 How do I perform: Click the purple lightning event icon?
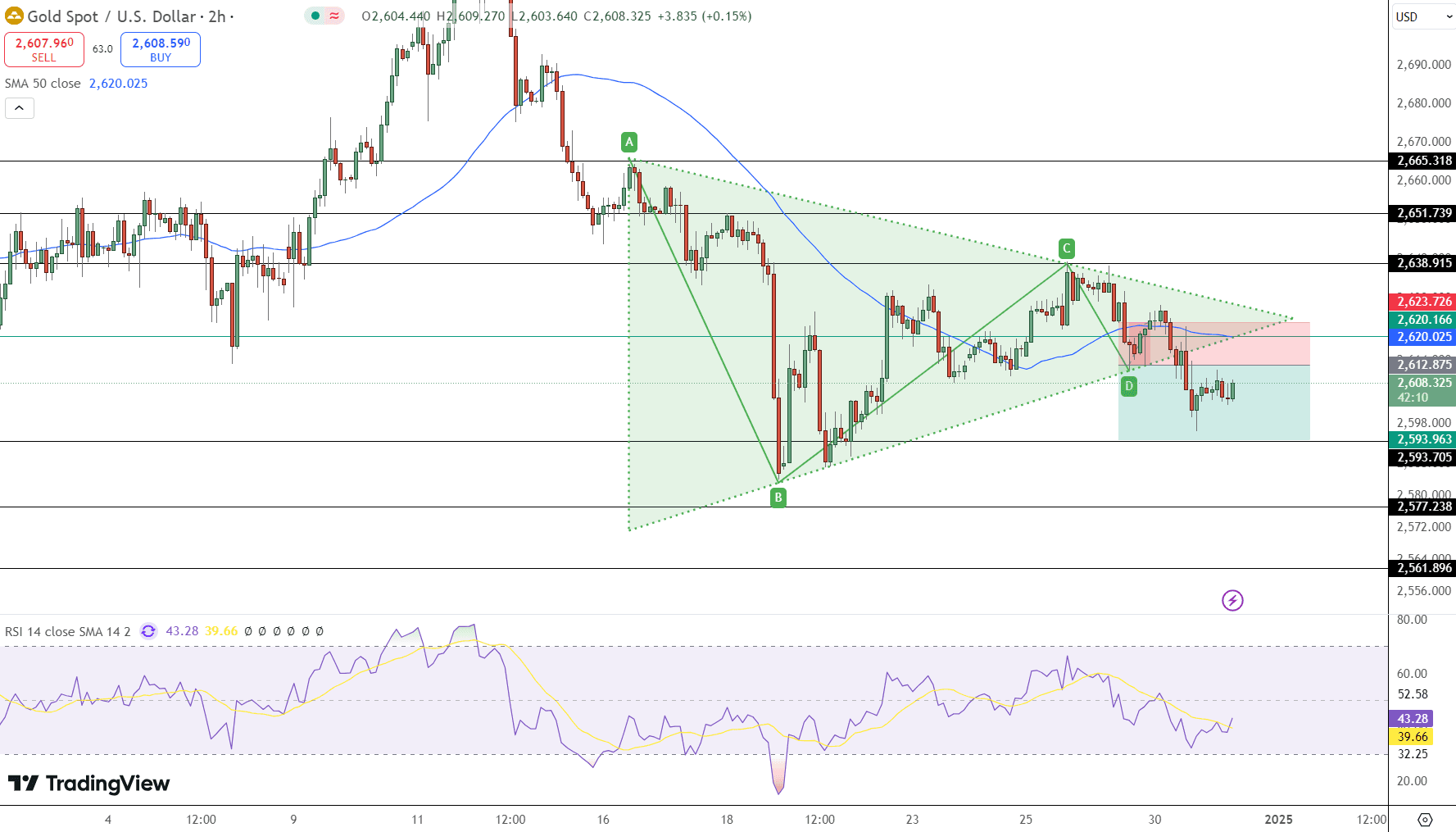(x=1232, y=601)
